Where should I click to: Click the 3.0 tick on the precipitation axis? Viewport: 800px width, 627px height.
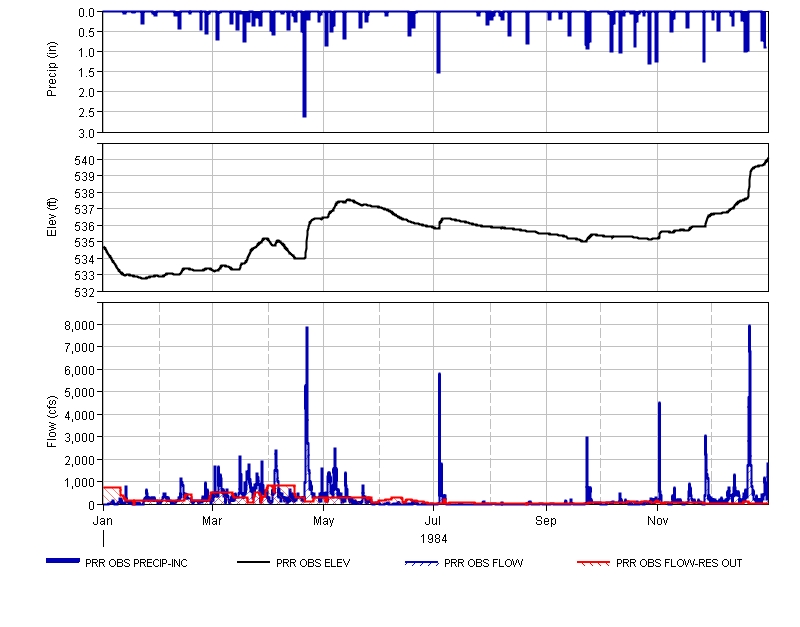click(x=87, y=132)
